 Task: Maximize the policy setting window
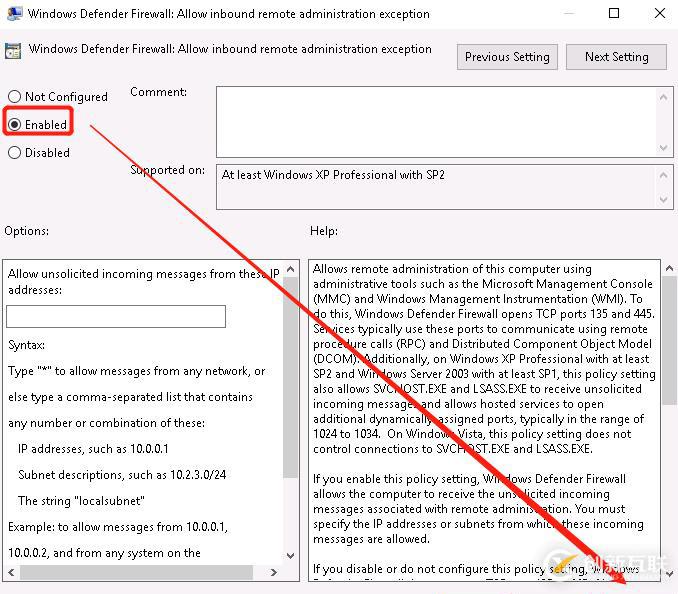point(613,14)
